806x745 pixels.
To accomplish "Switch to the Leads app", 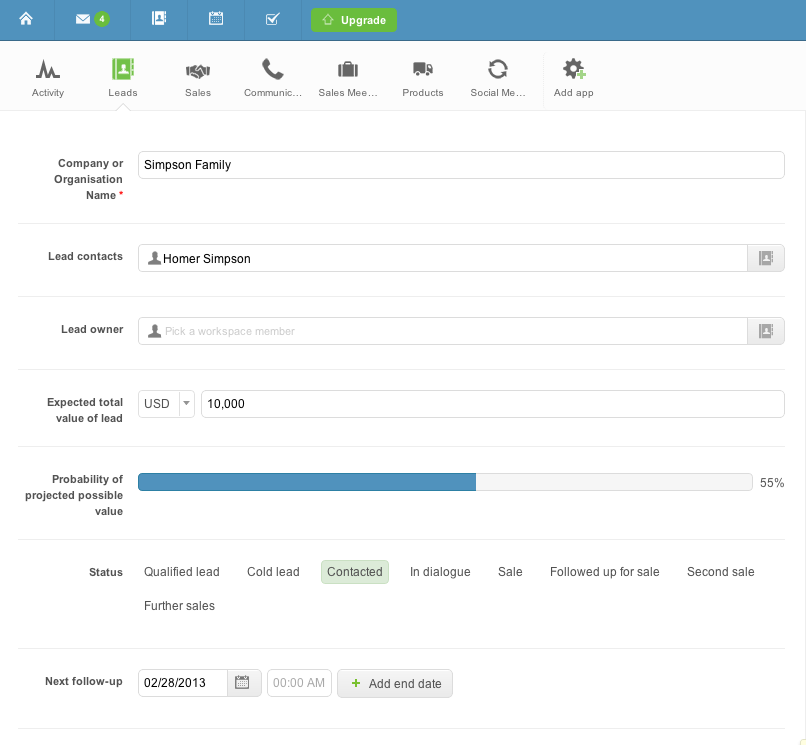I will 123,78.
